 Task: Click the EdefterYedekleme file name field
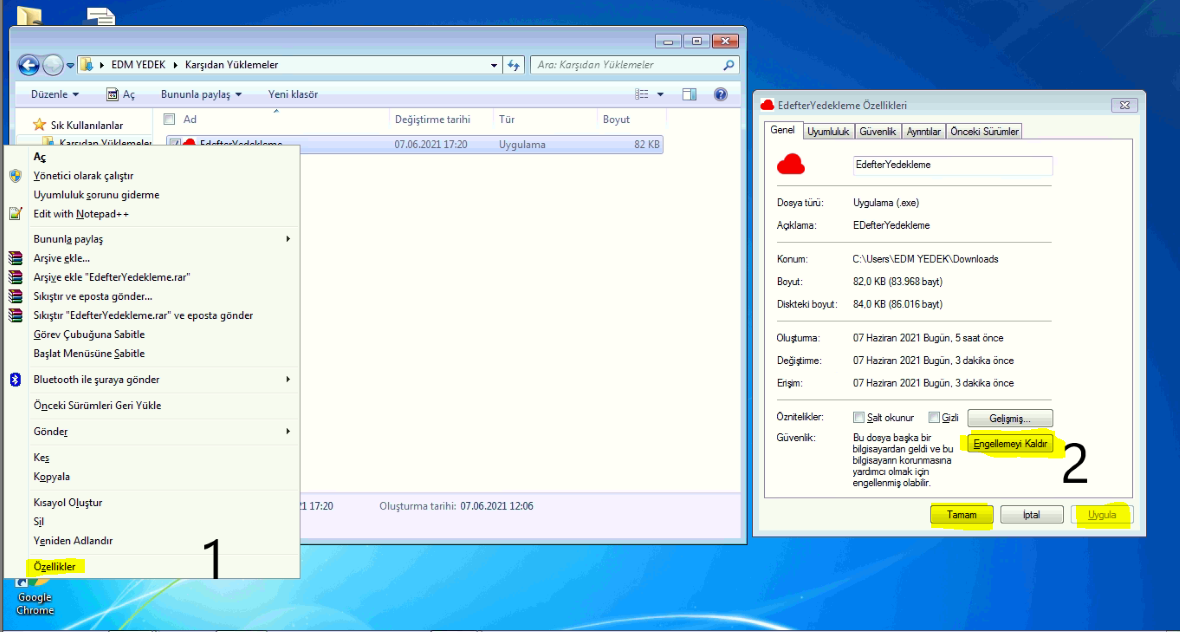click(x=952, y=165)
